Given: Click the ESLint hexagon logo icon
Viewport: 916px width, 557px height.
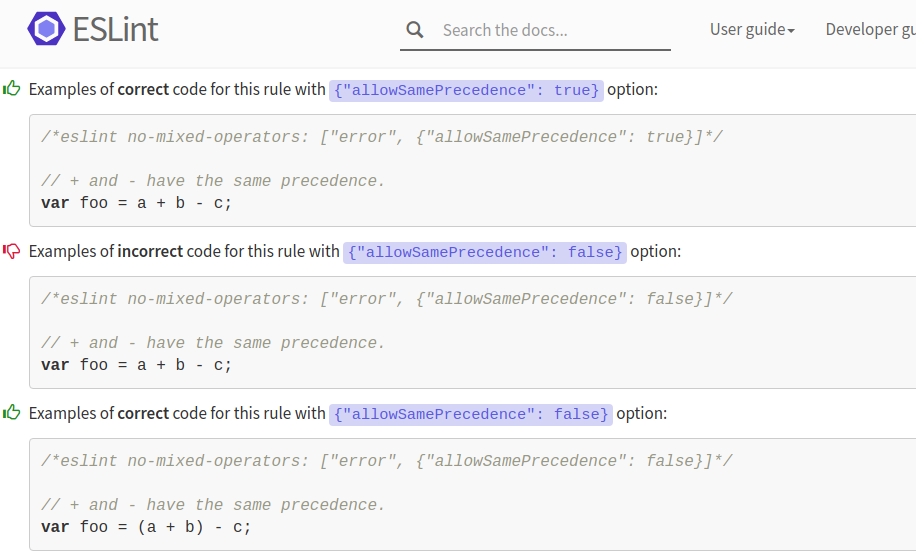Looking at the screenshot, I should point(46,29).
